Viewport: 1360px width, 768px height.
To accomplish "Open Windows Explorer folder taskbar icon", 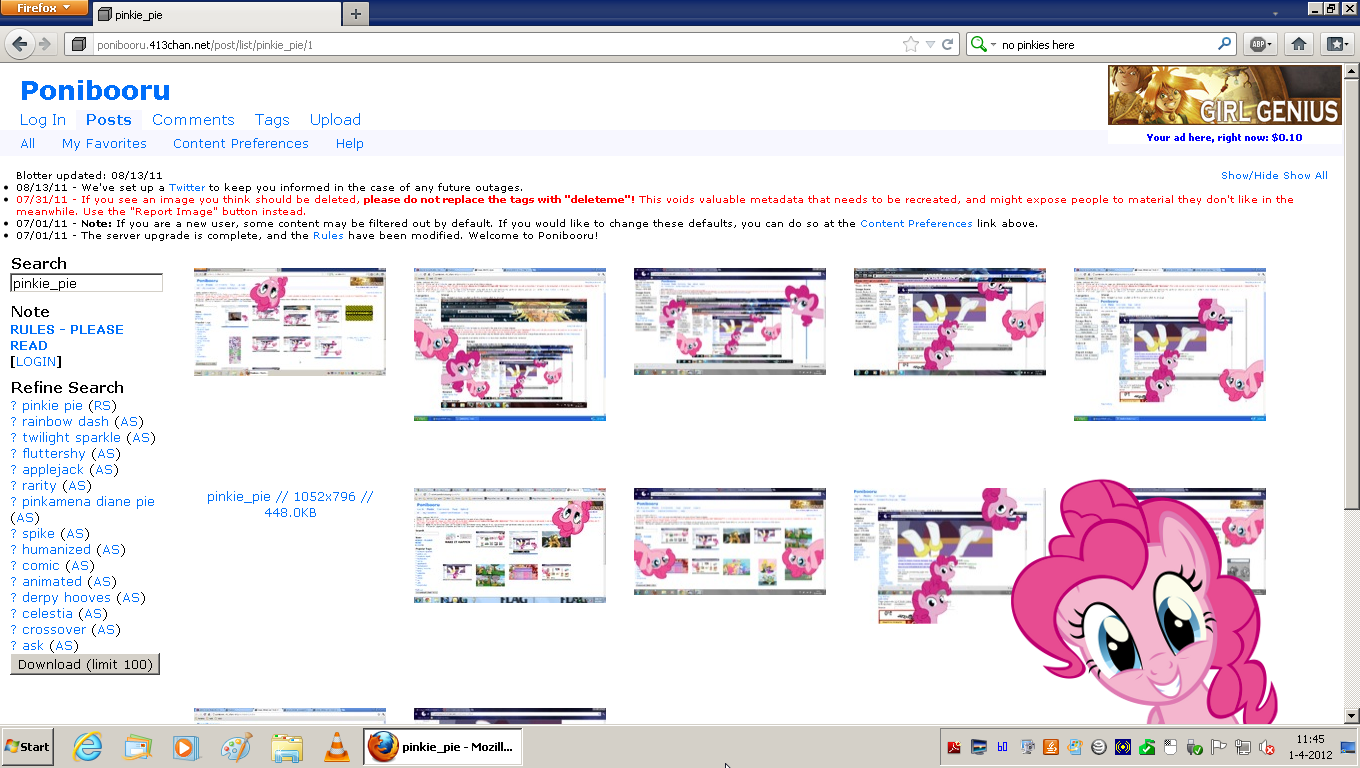I will [287, 747].
